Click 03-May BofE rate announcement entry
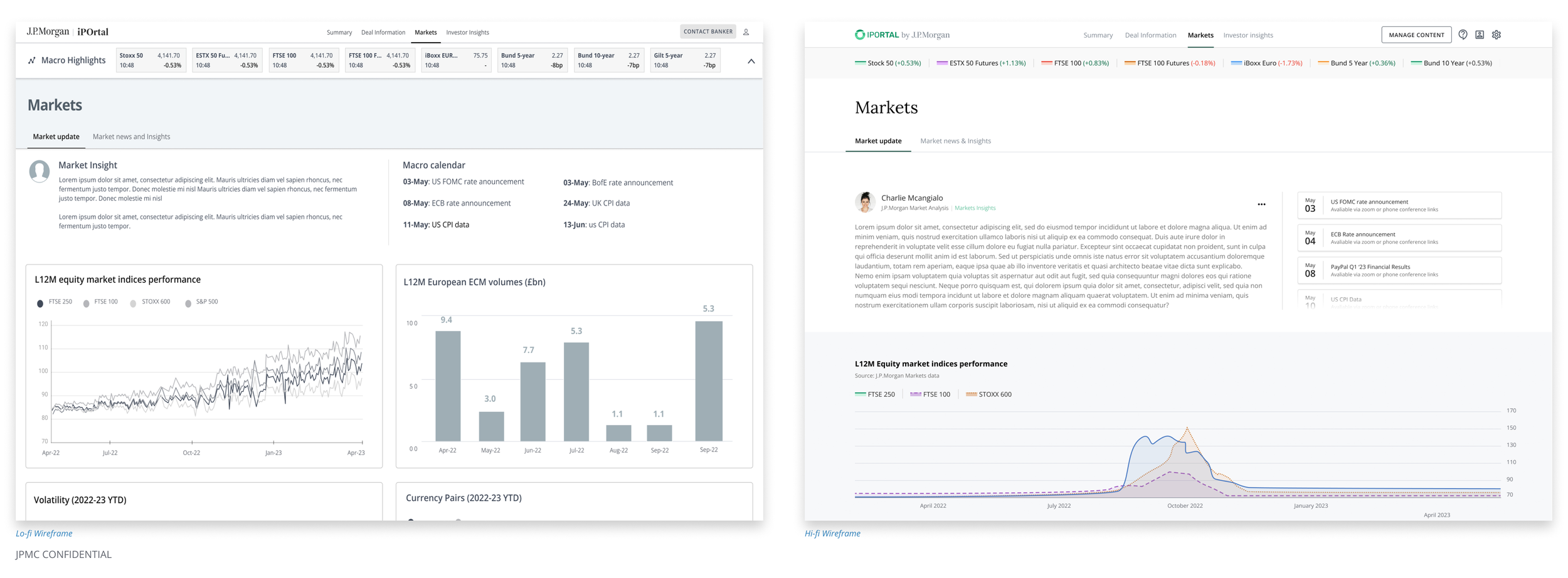Screen dimensions: 1568x578 [618, 183]
